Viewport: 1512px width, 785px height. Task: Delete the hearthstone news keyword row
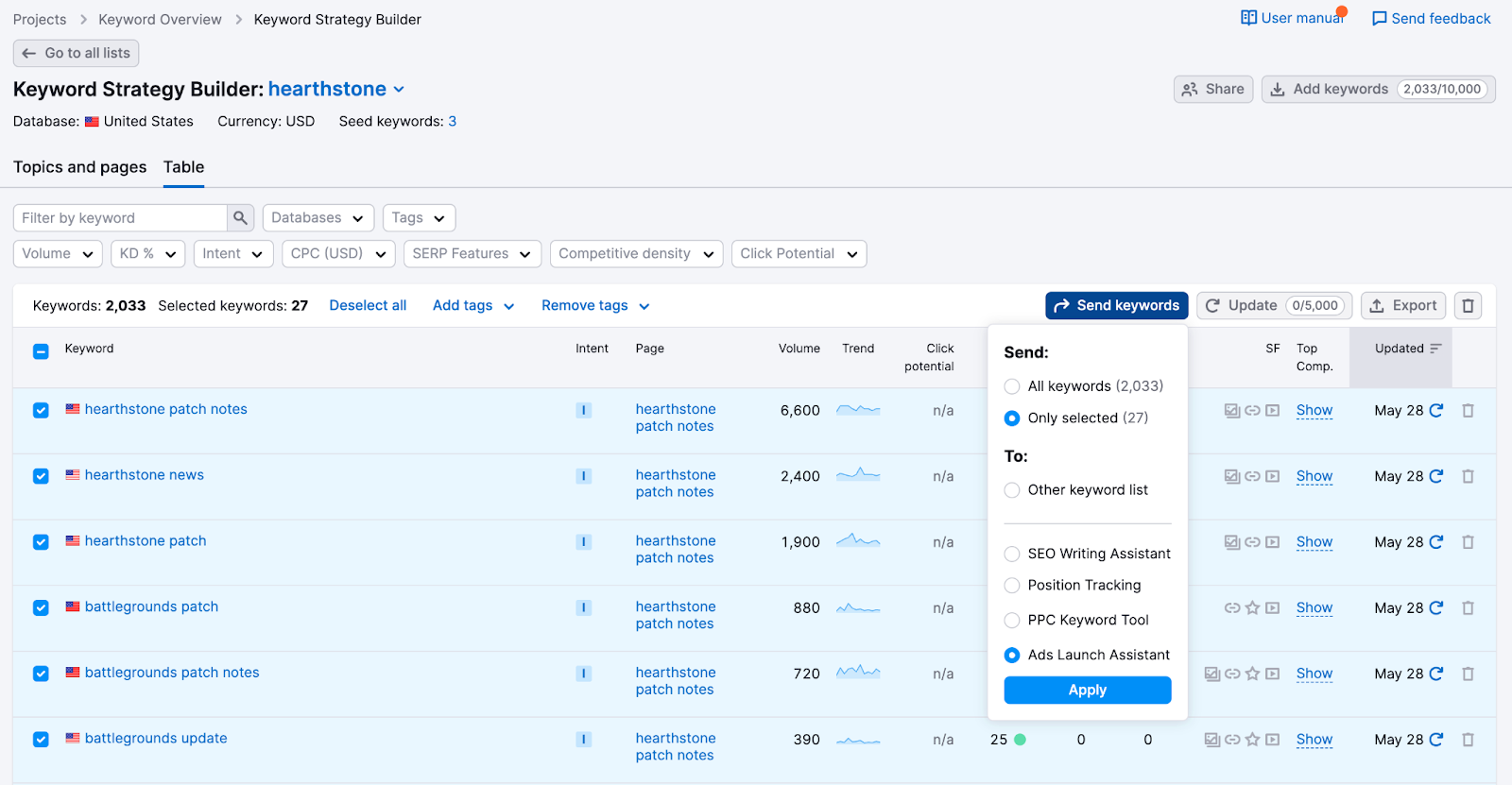click(1468, 477)
